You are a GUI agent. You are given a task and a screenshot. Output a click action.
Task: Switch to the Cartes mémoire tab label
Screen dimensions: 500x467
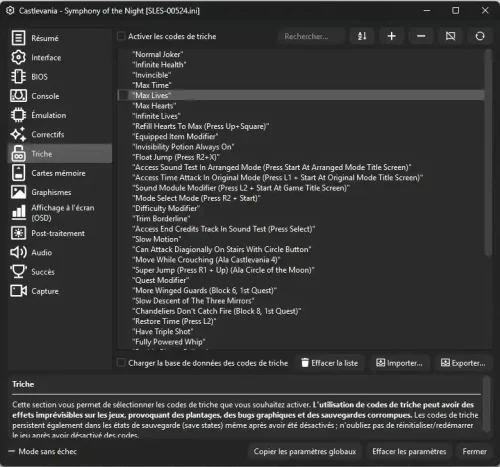(x=58, y=173)
